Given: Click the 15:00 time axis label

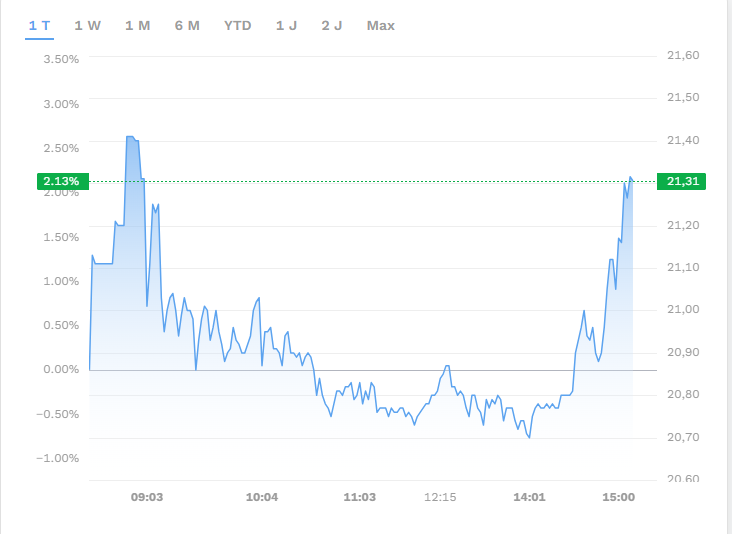Looking at the screenshot, I should tap(619, 497).
